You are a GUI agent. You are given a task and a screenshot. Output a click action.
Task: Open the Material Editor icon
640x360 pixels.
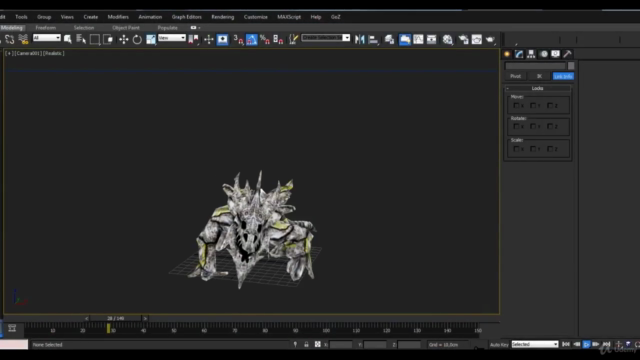[x=448, y=39]
